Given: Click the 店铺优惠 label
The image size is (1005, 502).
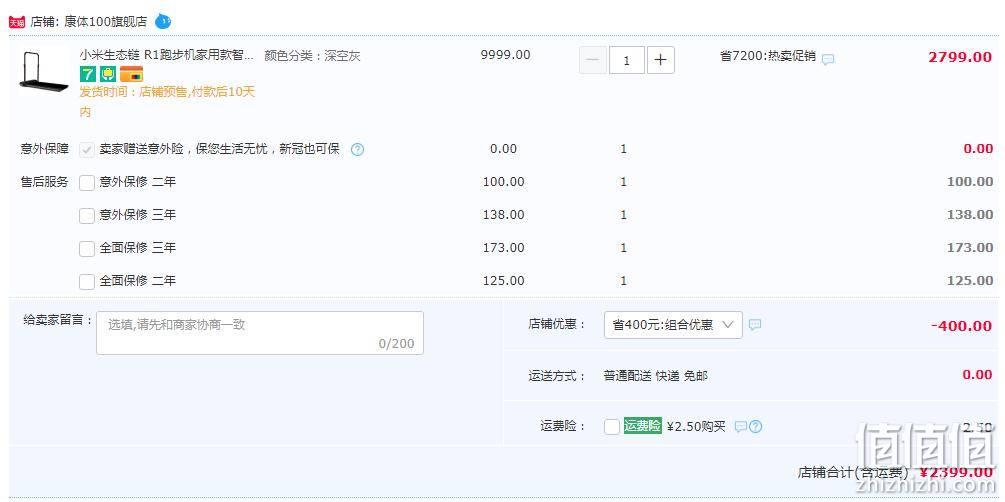Looking at the screenshot, I should (x=557, y=324).
